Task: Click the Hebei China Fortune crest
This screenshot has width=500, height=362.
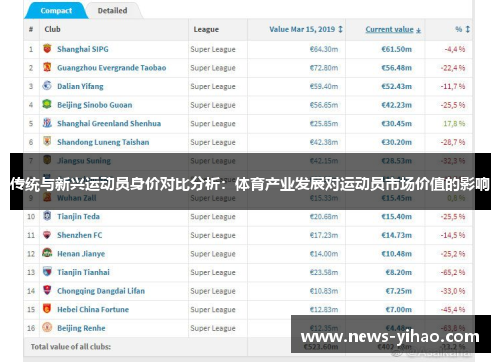Action: coord(47,309)
